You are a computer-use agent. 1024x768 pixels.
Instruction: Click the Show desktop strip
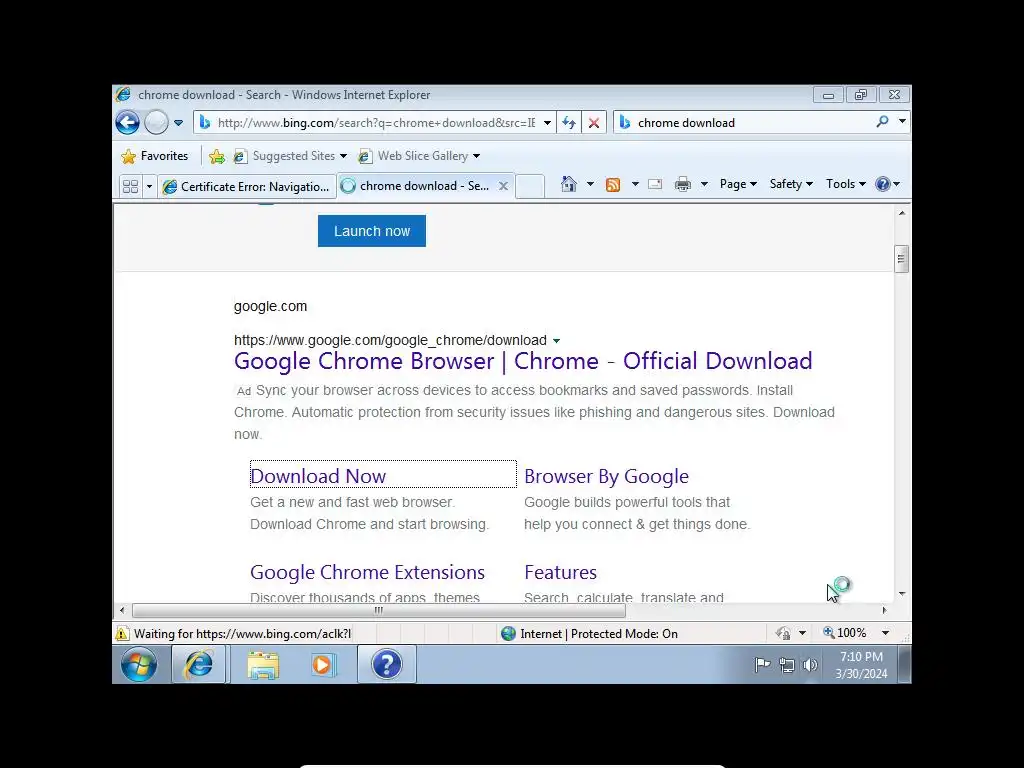[x=904, y=664]
